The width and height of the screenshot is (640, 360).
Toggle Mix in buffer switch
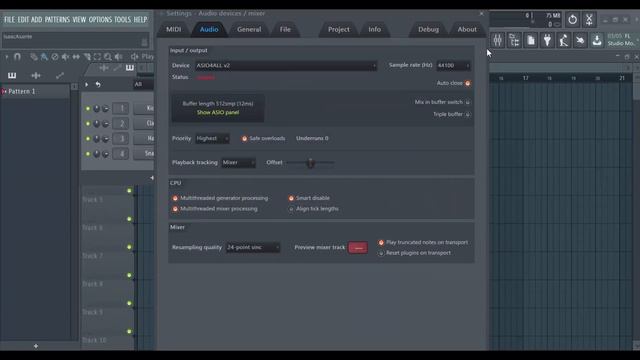(x=468, y=102)
